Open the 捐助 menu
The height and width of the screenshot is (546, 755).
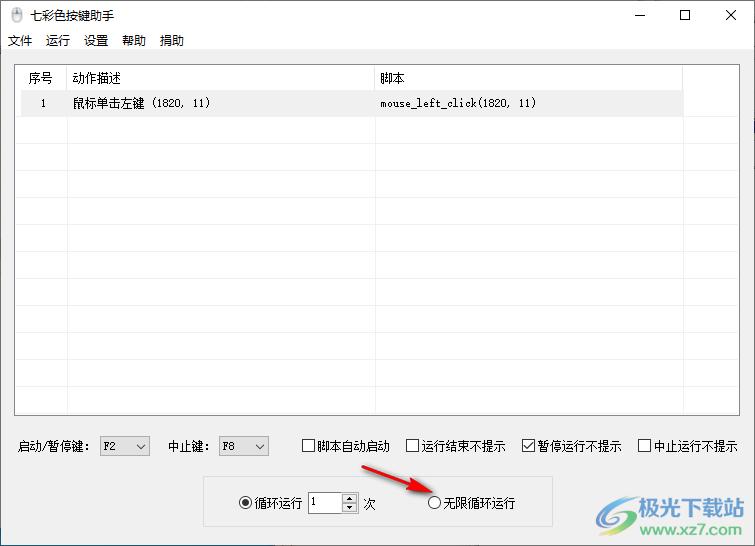[172, 41]
